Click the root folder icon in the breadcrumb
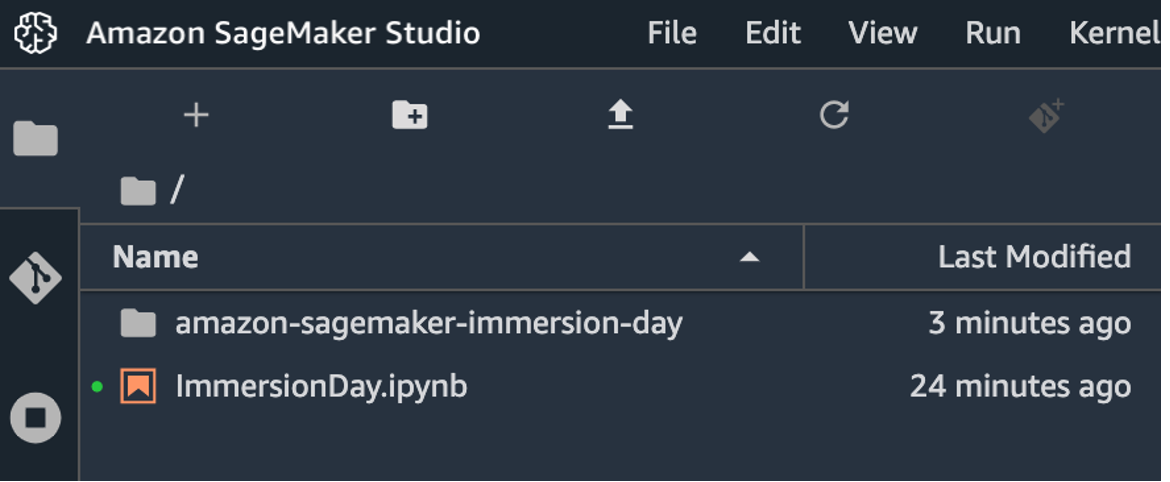This screenshot has width=1170, height=482. click(138, 192)
